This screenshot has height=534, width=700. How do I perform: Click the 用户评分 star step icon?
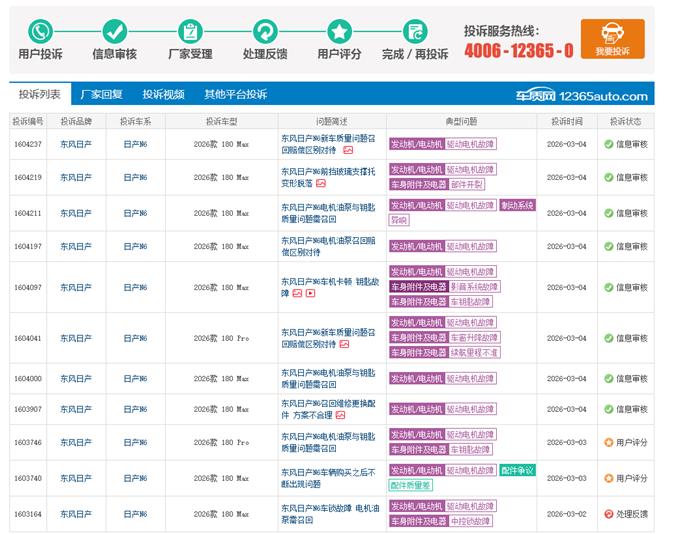(340, 31)
